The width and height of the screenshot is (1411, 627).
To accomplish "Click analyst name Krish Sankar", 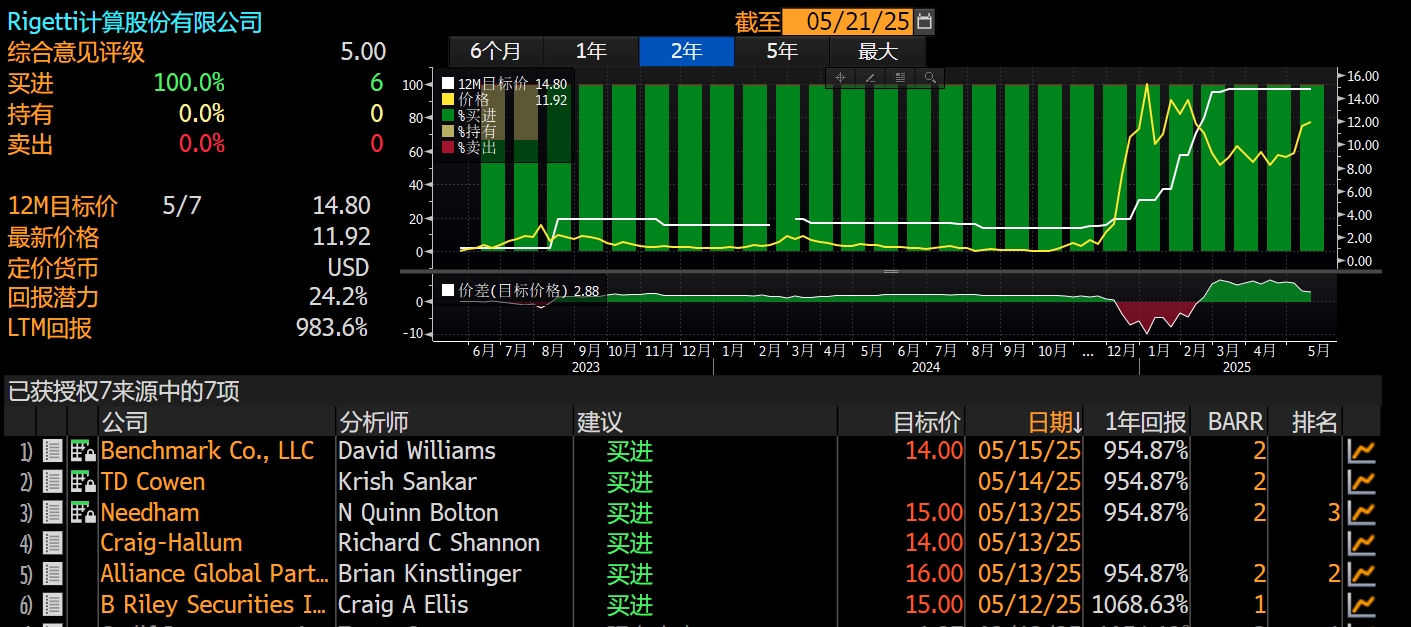I will coord(407,482).
